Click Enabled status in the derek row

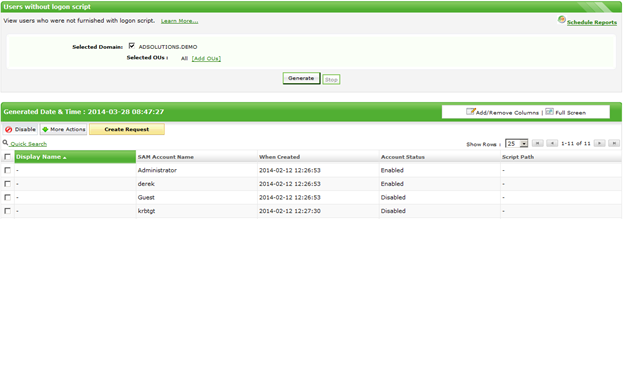[x=392, y=184]
